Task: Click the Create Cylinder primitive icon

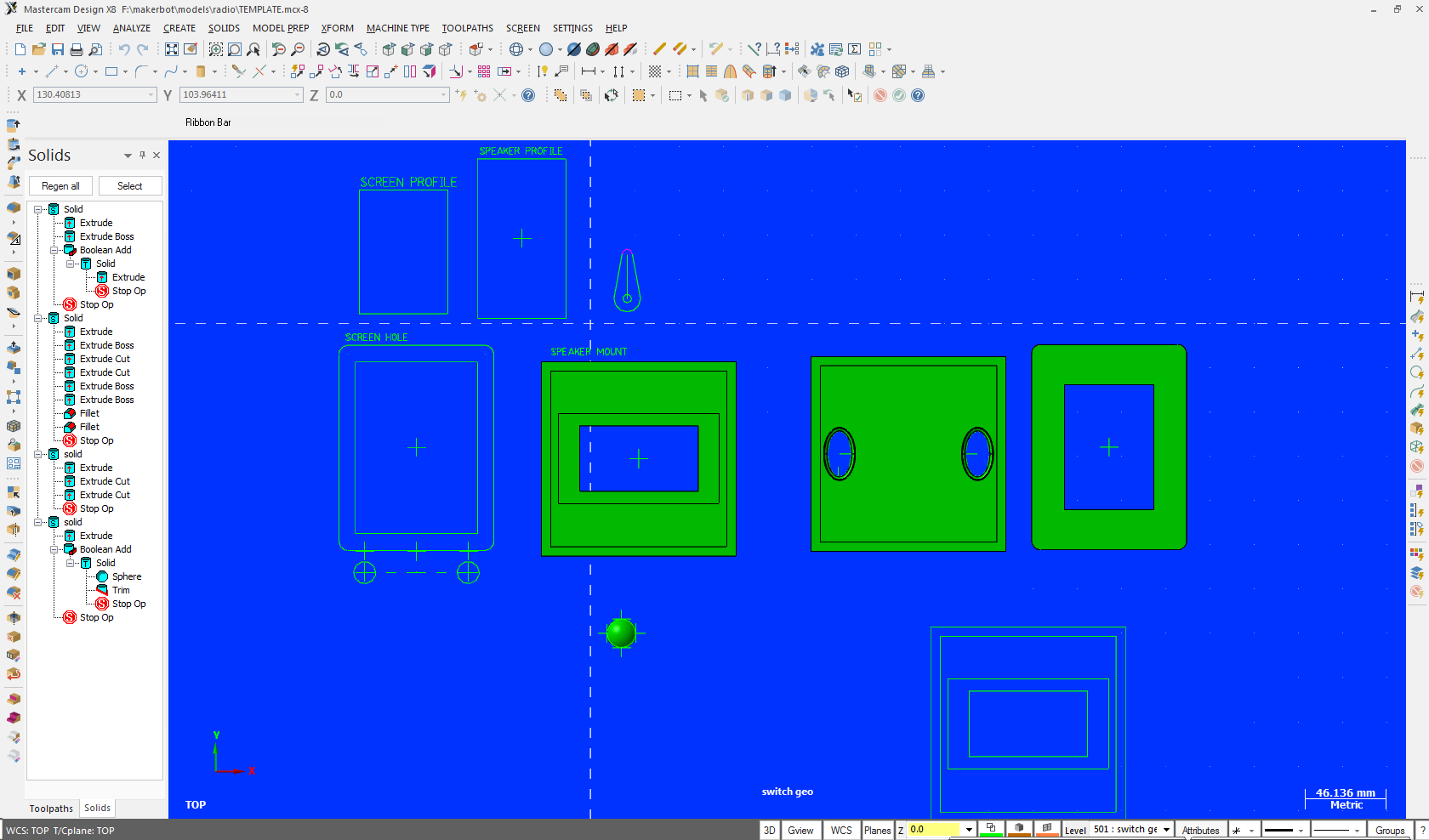Action: pos(201,71)
